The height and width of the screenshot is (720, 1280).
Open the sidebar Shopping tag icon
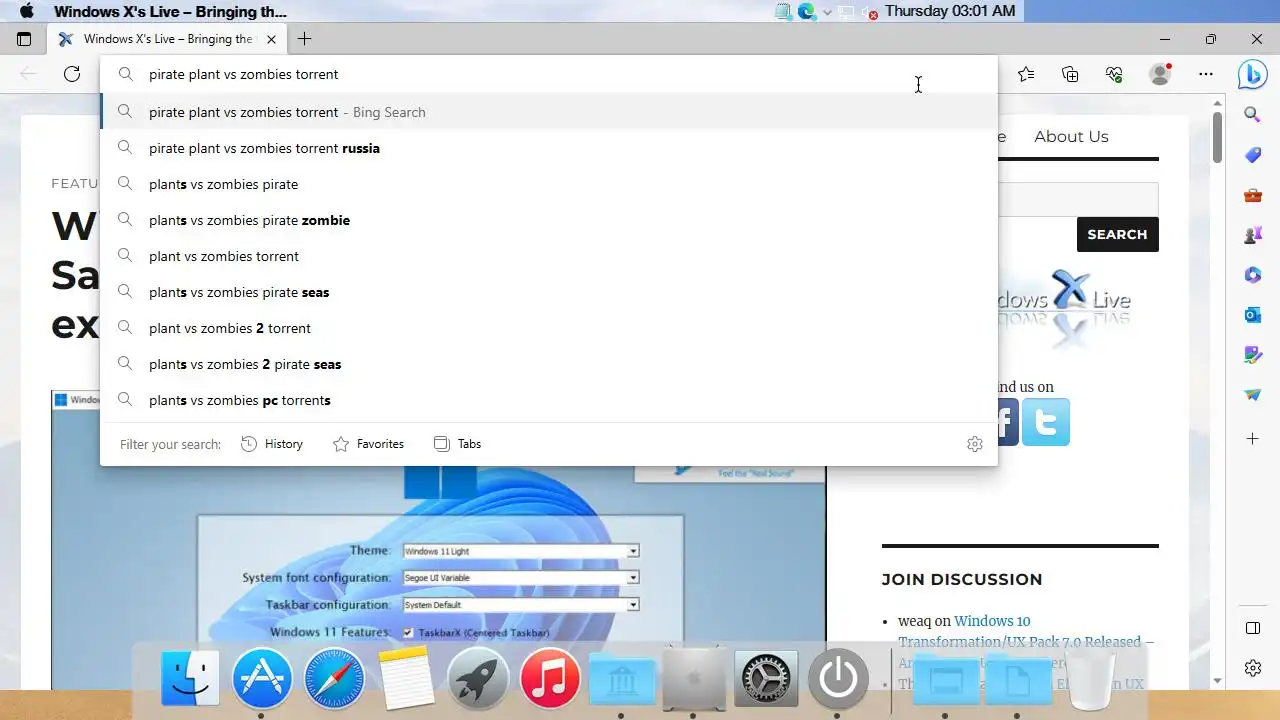(x=1252, y=155)
